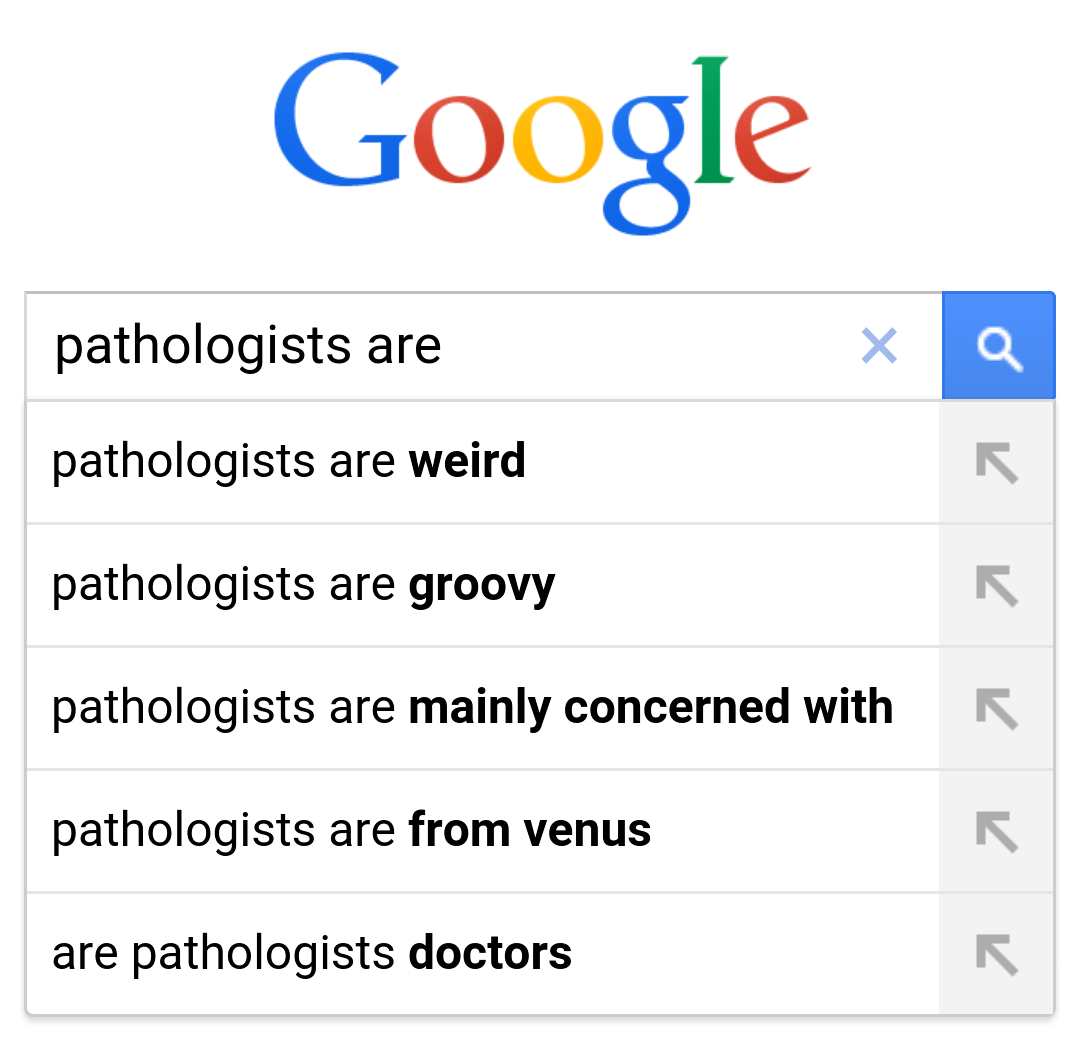Screen dimensions: 1080x1056
Task: Click the blue capital 'G' in Google logo
Action: [338, 125]
